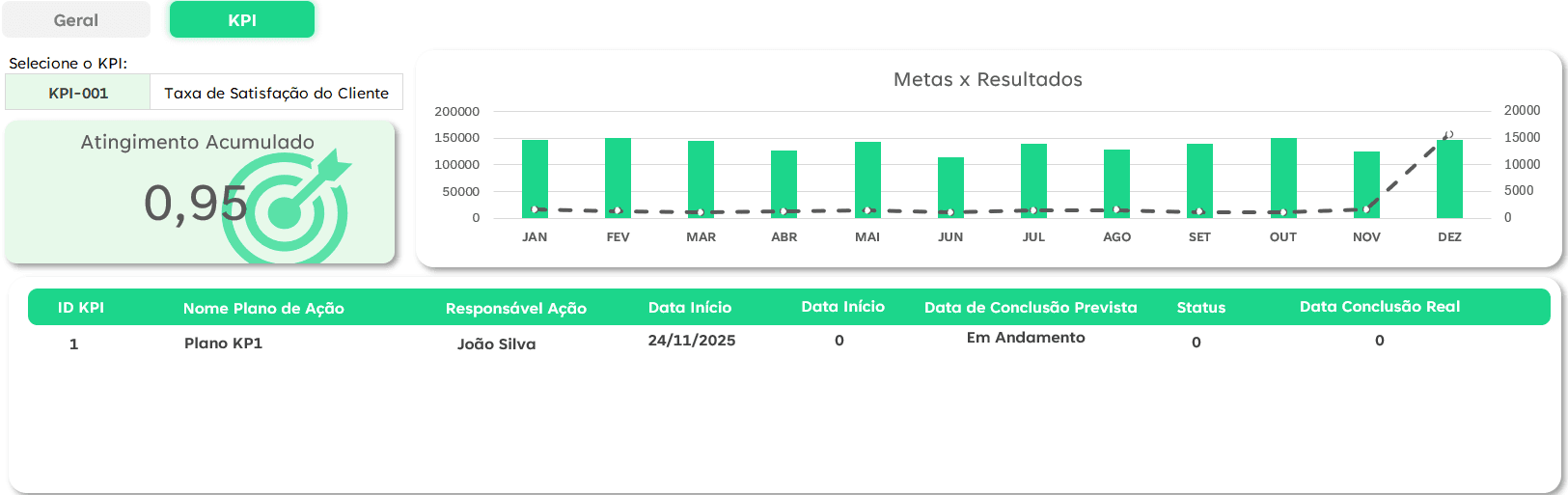The height and width of the screenshot is (495, 1568).
Task: Open the KPI-001 selector cell
Action: [x=78, y=93]
